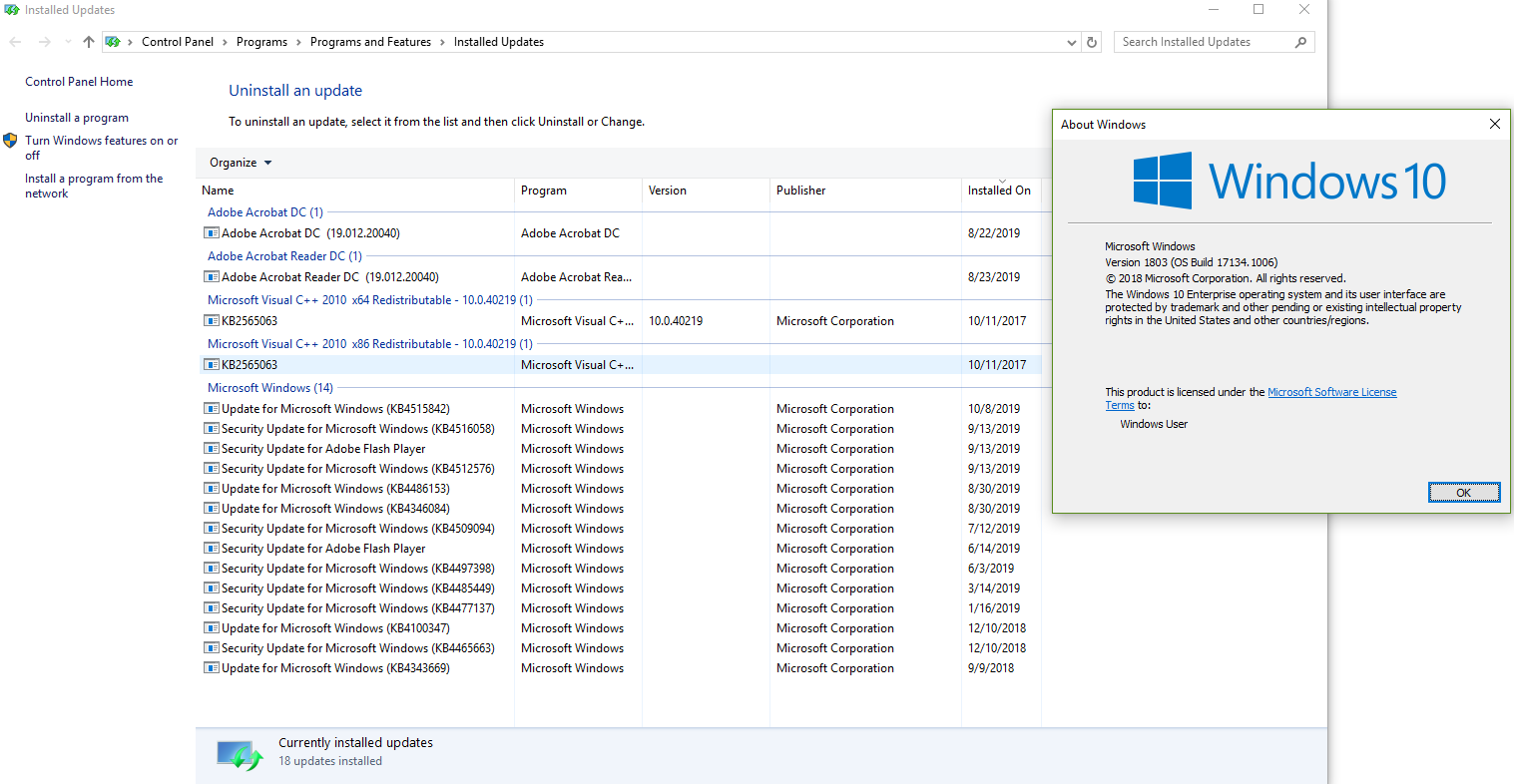The image size is (1514, 784).
Task: Open Control Panel Home link
Action: click(x=79, y=82)
